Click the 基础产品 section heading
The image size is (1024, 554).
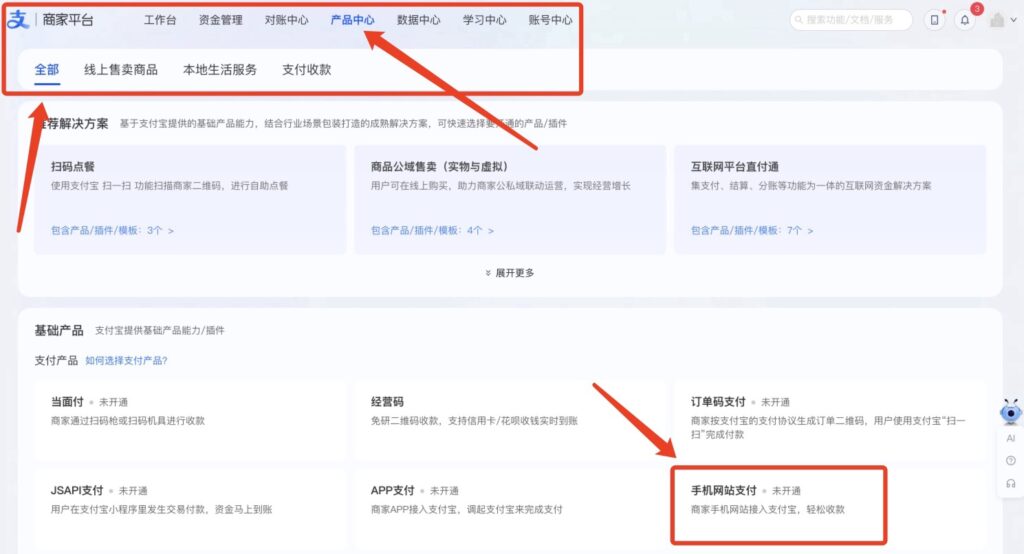tap(59, 331)
